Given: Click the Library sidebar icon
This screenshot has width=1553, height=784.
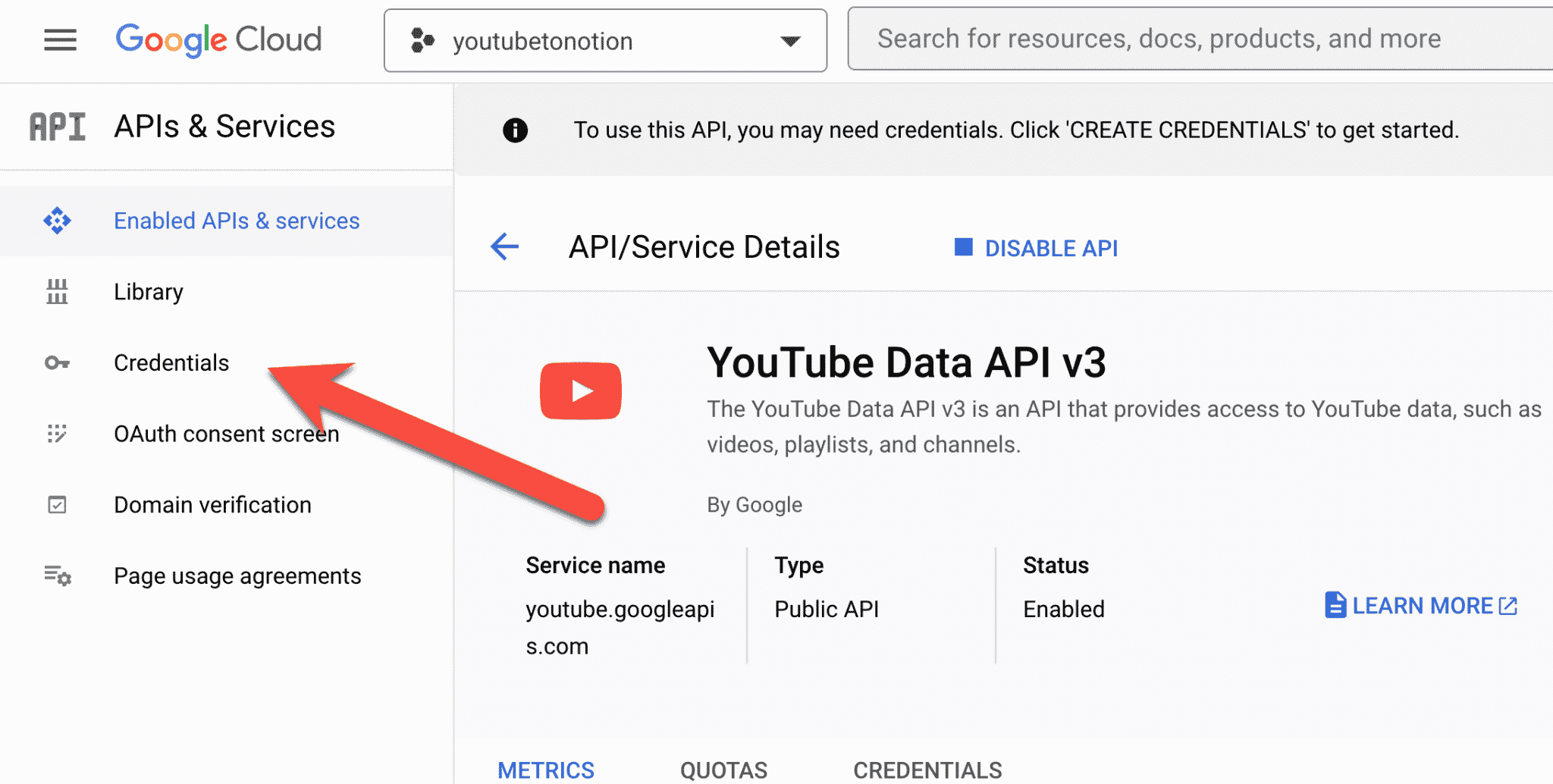Looking at the screenshot, I should (x=56, y=291).
